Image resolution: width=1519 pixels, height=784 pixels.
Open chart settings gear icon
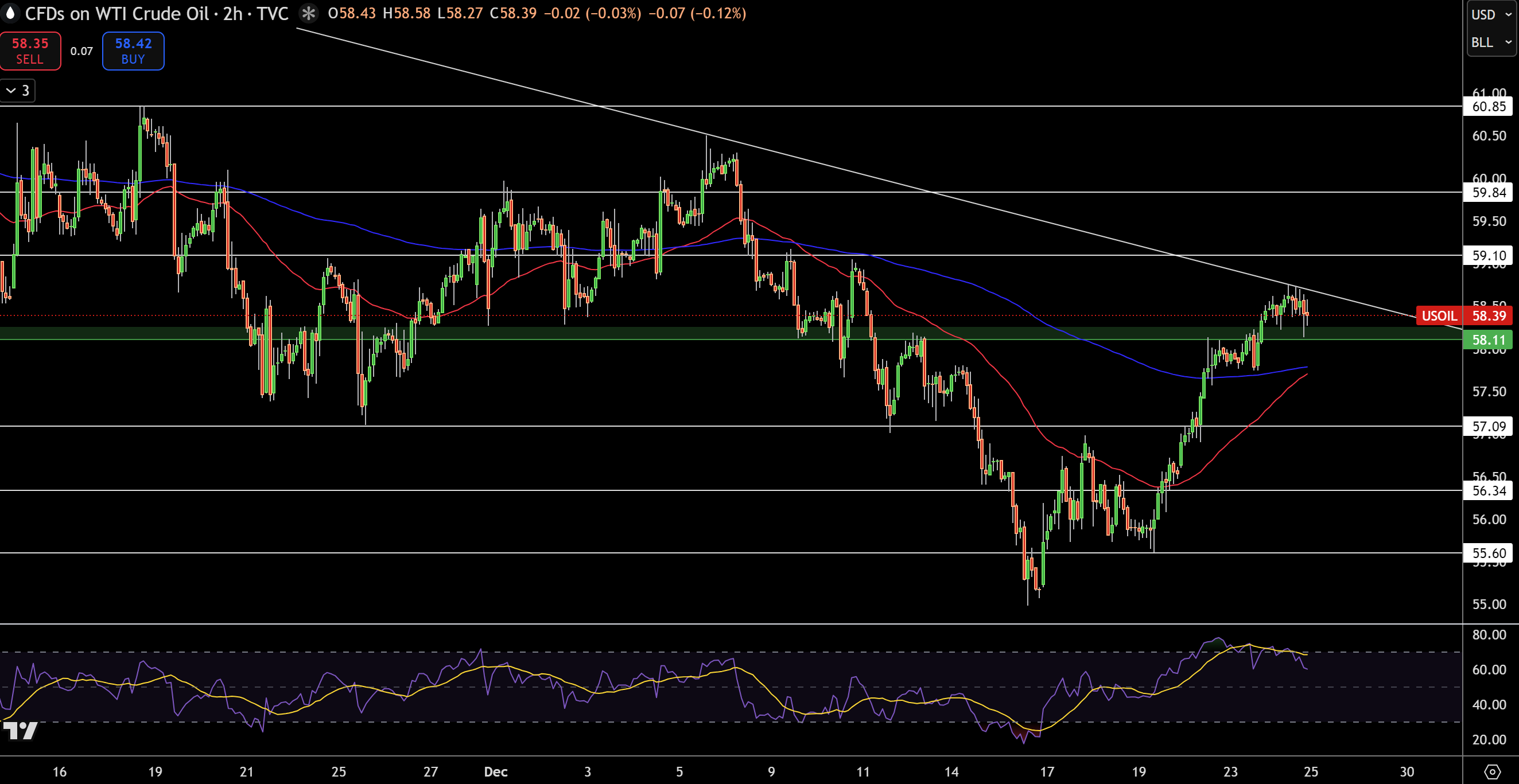[x=1492, y=771]
